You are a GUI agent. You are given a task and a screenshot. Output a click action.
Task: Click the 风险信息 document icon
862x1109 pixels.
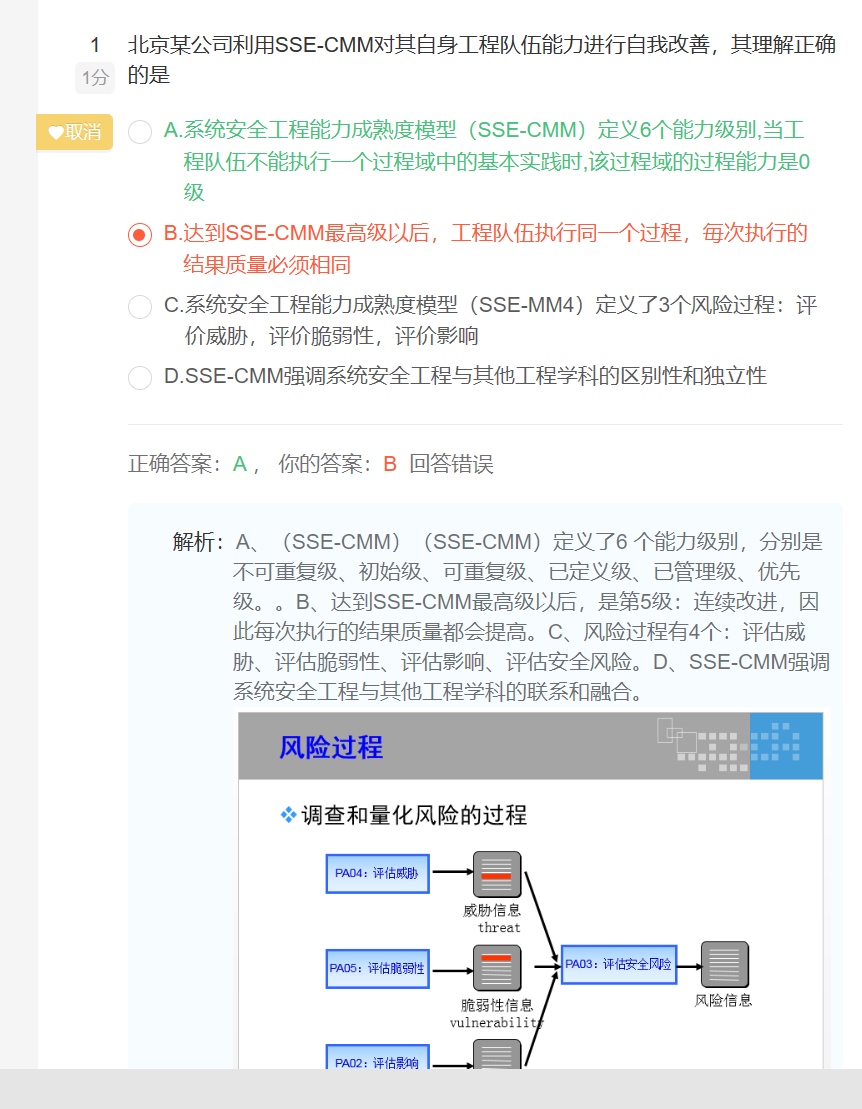(x=724, y=965)
